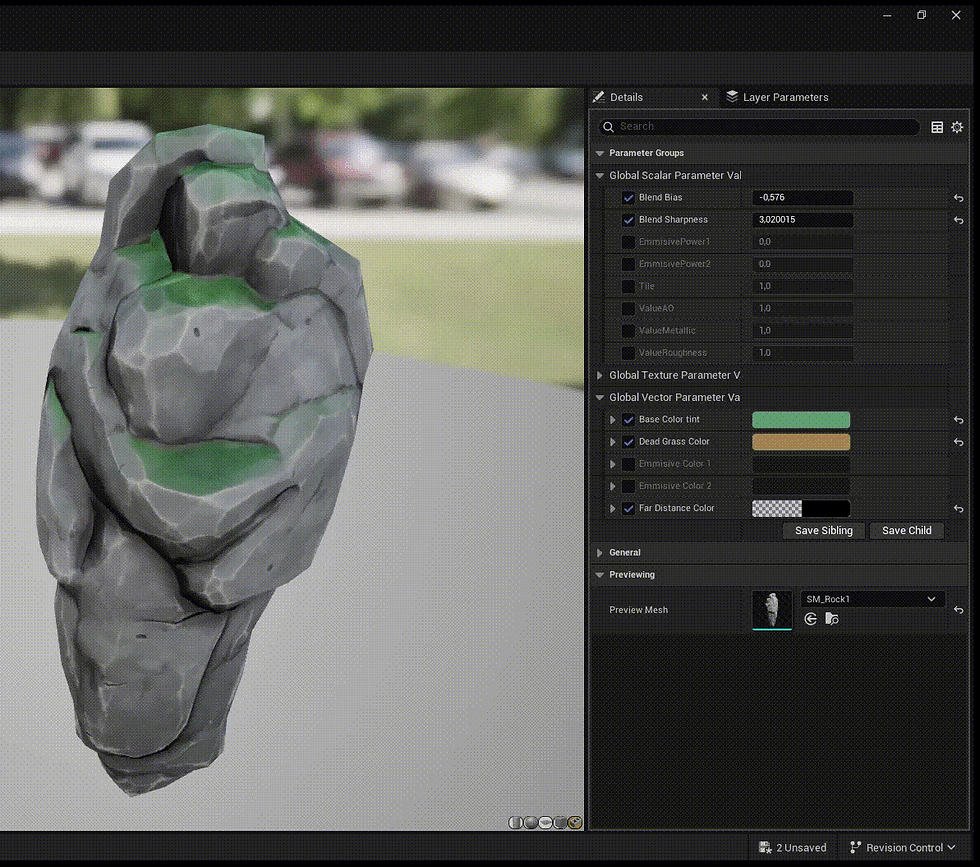Image resolution: width=980 pixels, height=867 pixels.
Task: Expand the General section
Action: pyautogui.click(x=600, y=553)
